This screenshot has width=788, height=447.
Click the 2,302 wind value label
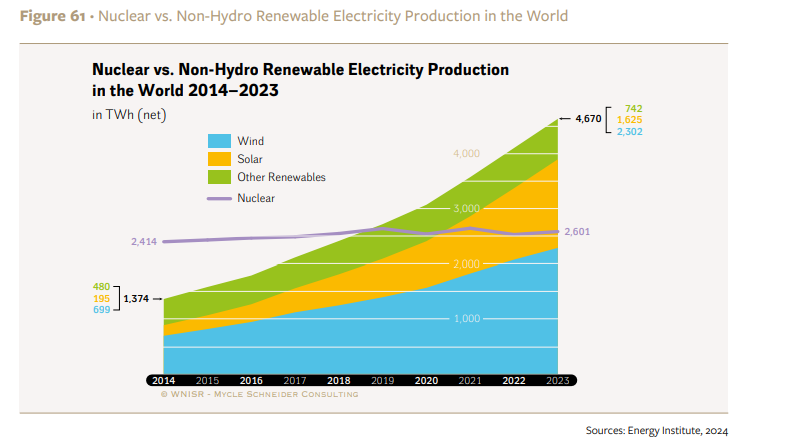(x=630, y=132)
